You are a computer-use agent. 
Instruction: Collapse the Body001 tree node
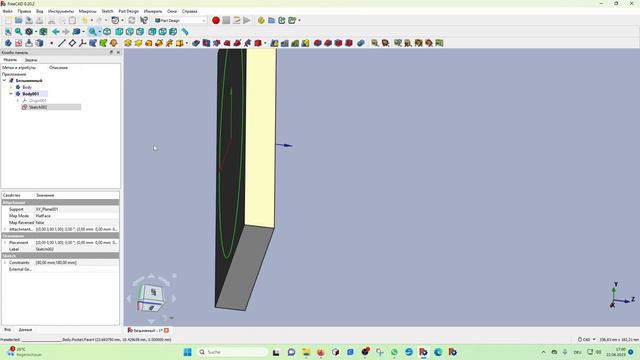(x=11, y=94)
